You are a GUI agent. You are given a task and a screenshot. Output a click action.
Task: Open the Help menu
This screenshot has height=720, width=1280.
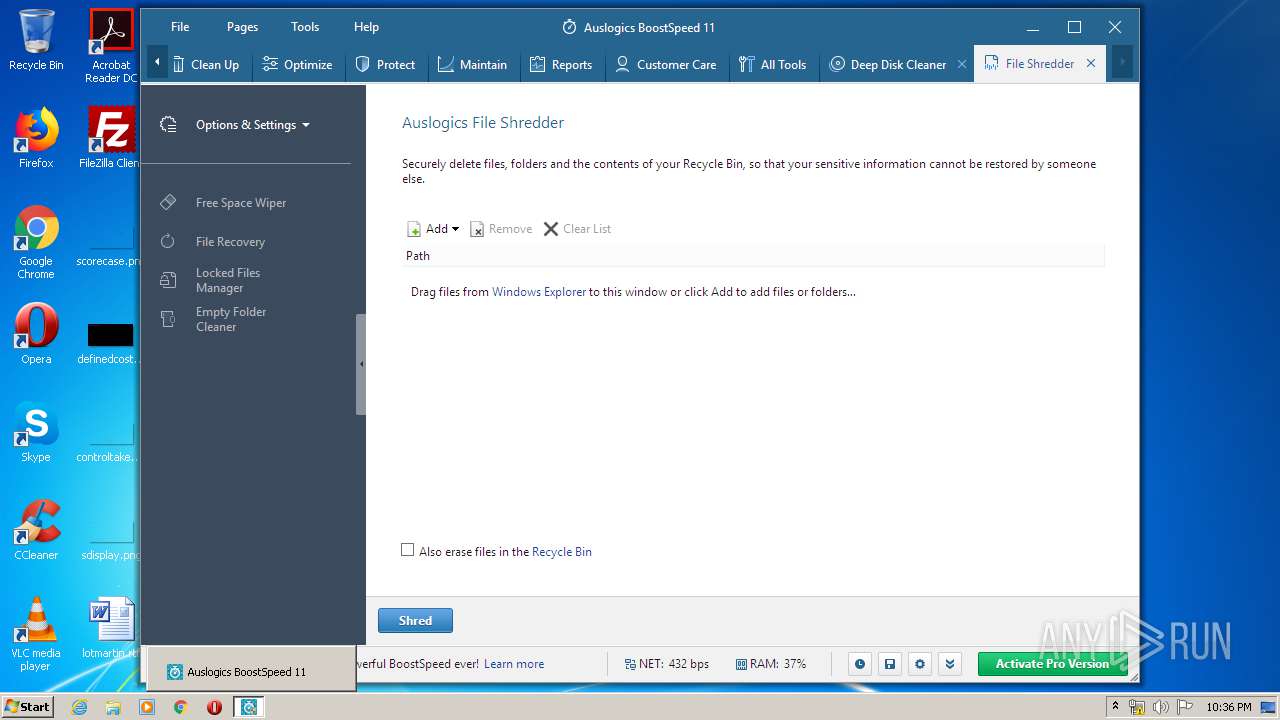pos(366,27)
